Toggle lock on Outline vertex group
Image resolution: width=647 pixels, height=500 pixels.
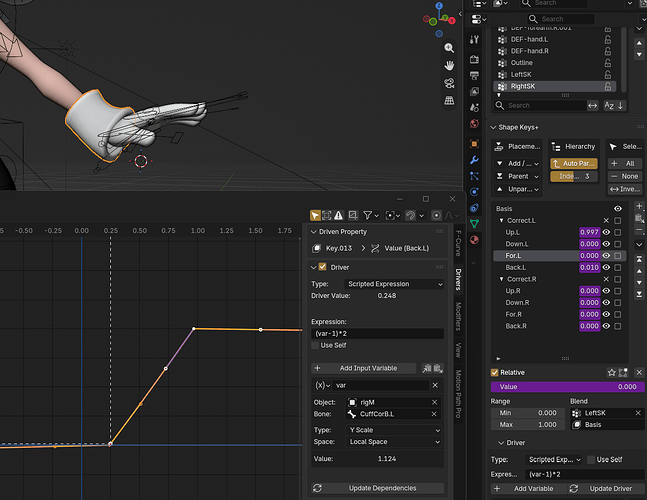pyautogui.click(x=608, y=63)
